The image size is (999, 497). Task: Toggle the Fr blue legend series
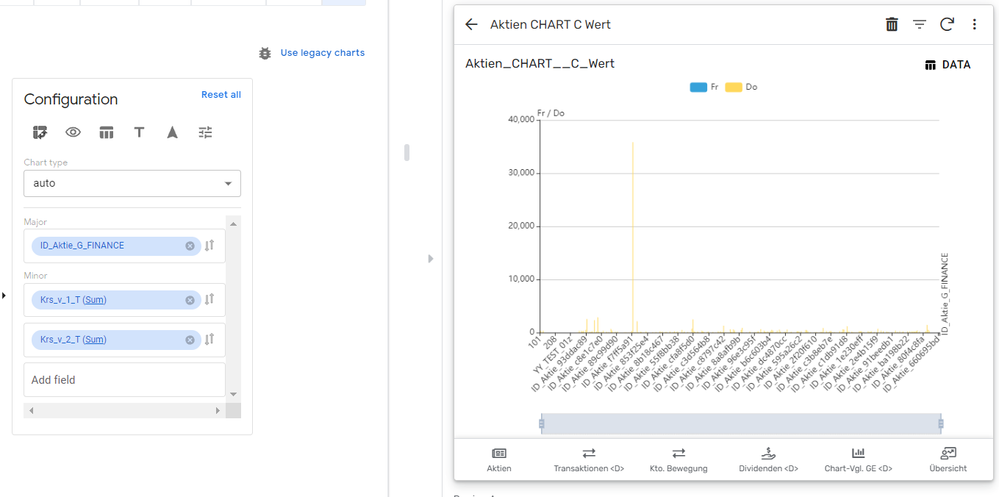(704, 87)
